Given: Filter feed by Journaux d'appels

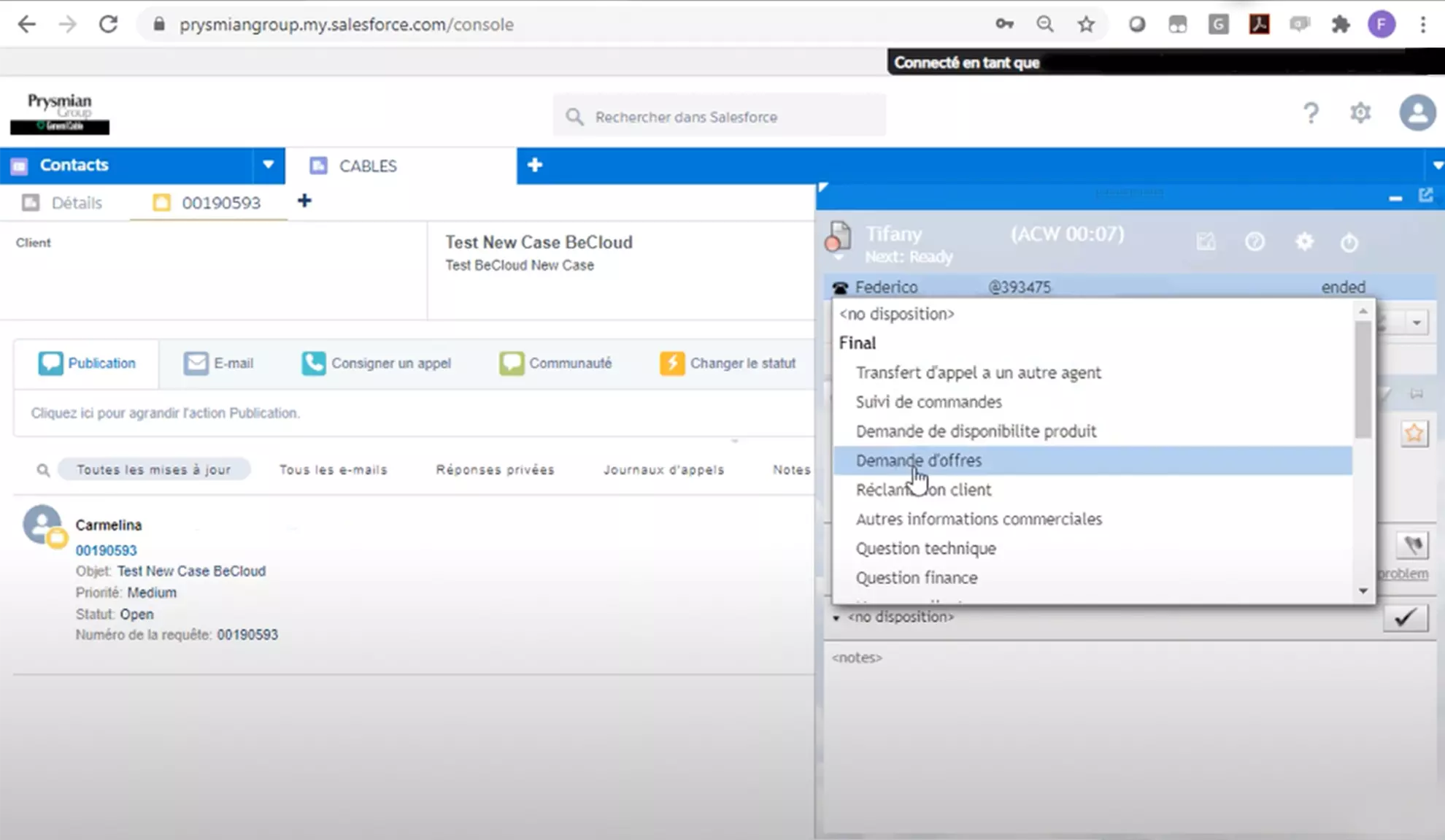Looking at the screenshot, I should pyautogui.click(x=664, y=469).
